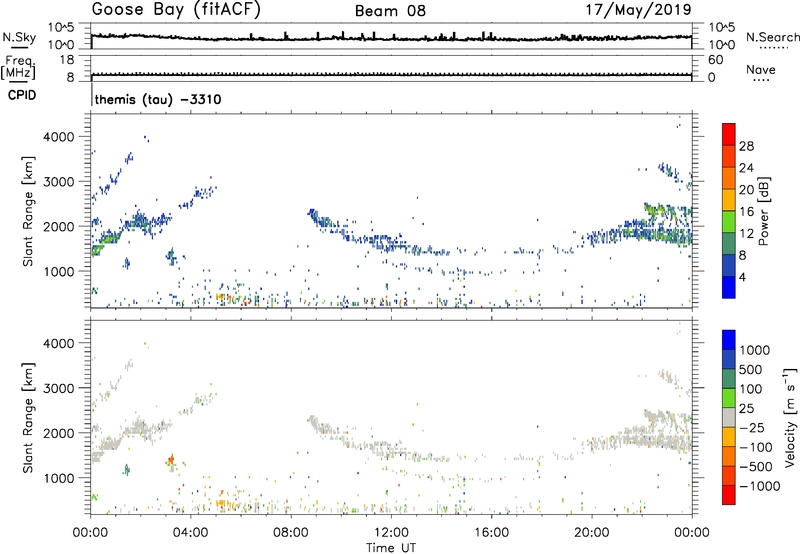Click 'Slant Range [km]' label of power panel
Screen dimensions: 800x554
click(x=28, y=211)
